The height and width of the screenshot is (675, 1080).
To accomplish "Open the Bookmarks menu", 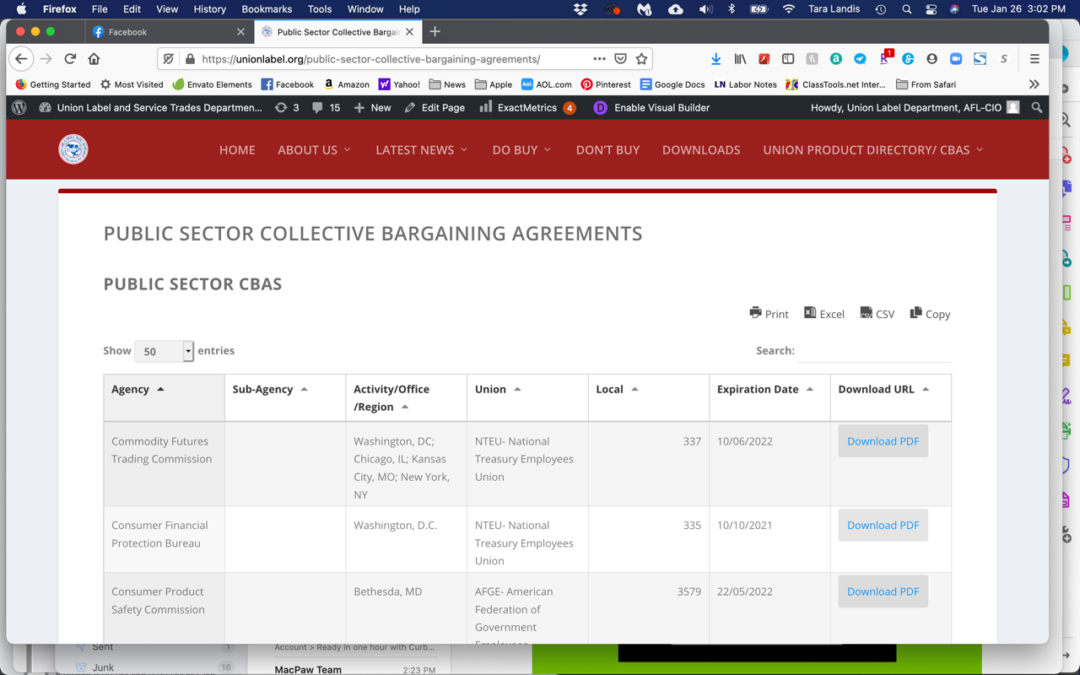I will 266,8.
